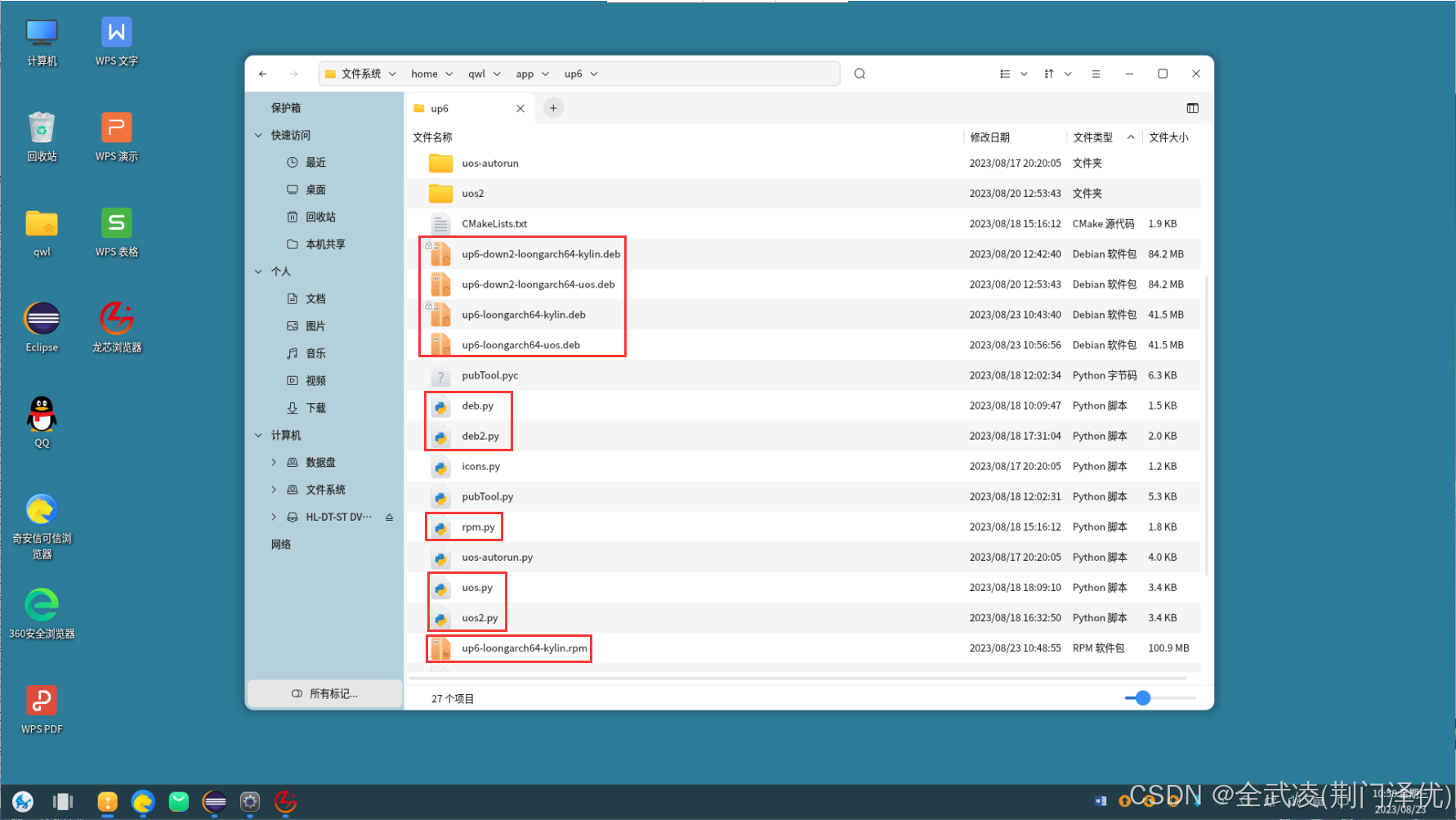The image size is (1456, 820).
Task: Collapse the 快速访问 section
Action: [x=259, y=136]
